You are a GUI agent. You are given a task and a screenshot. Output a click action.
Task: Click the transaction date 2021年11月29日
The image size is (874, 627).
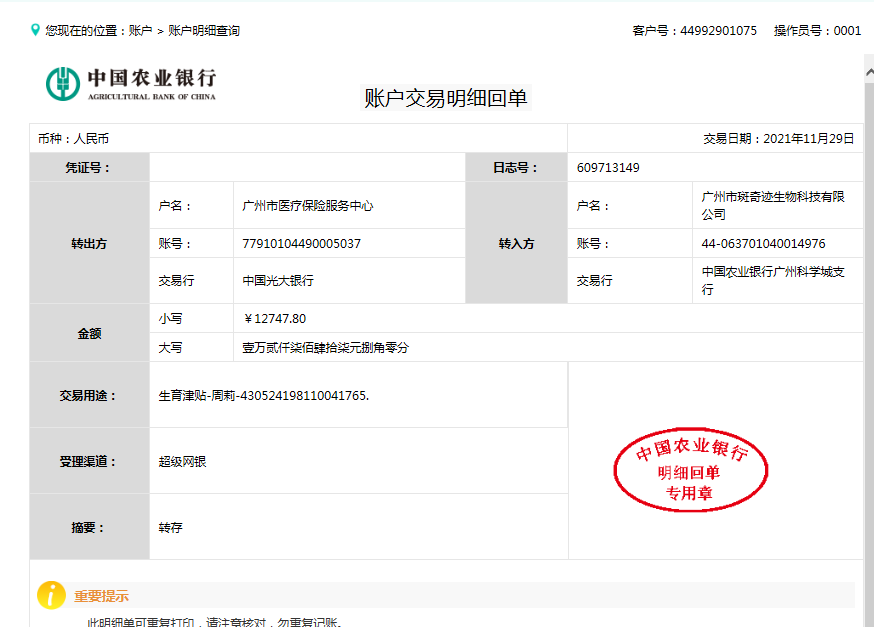809,139
